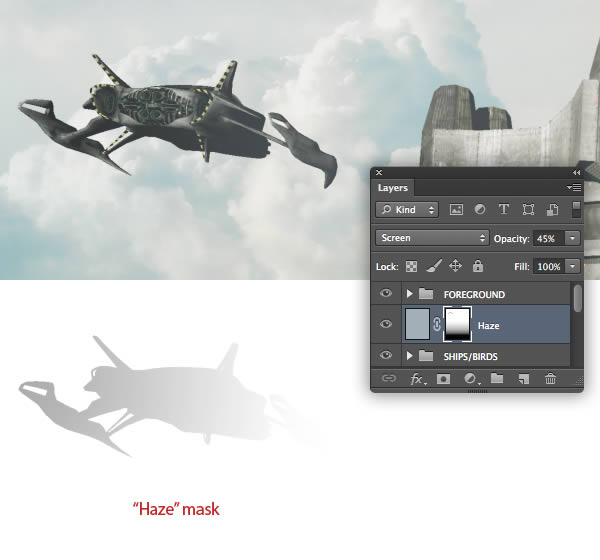Click the Opacity value field showing 45%

point(549,238)
